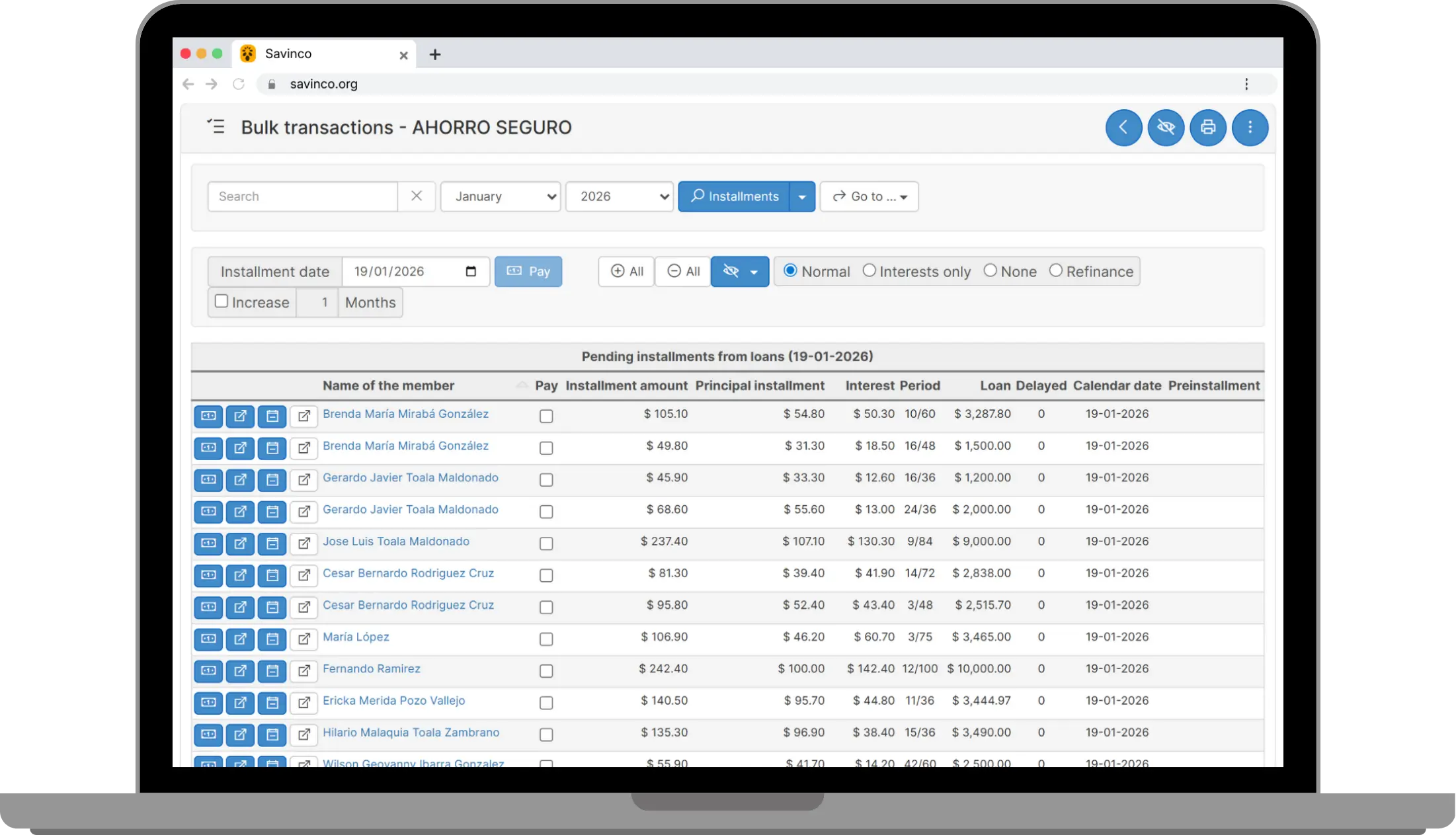The image size is (1456, 835).
Task: Open the January month dropdown
Action: 500,196
